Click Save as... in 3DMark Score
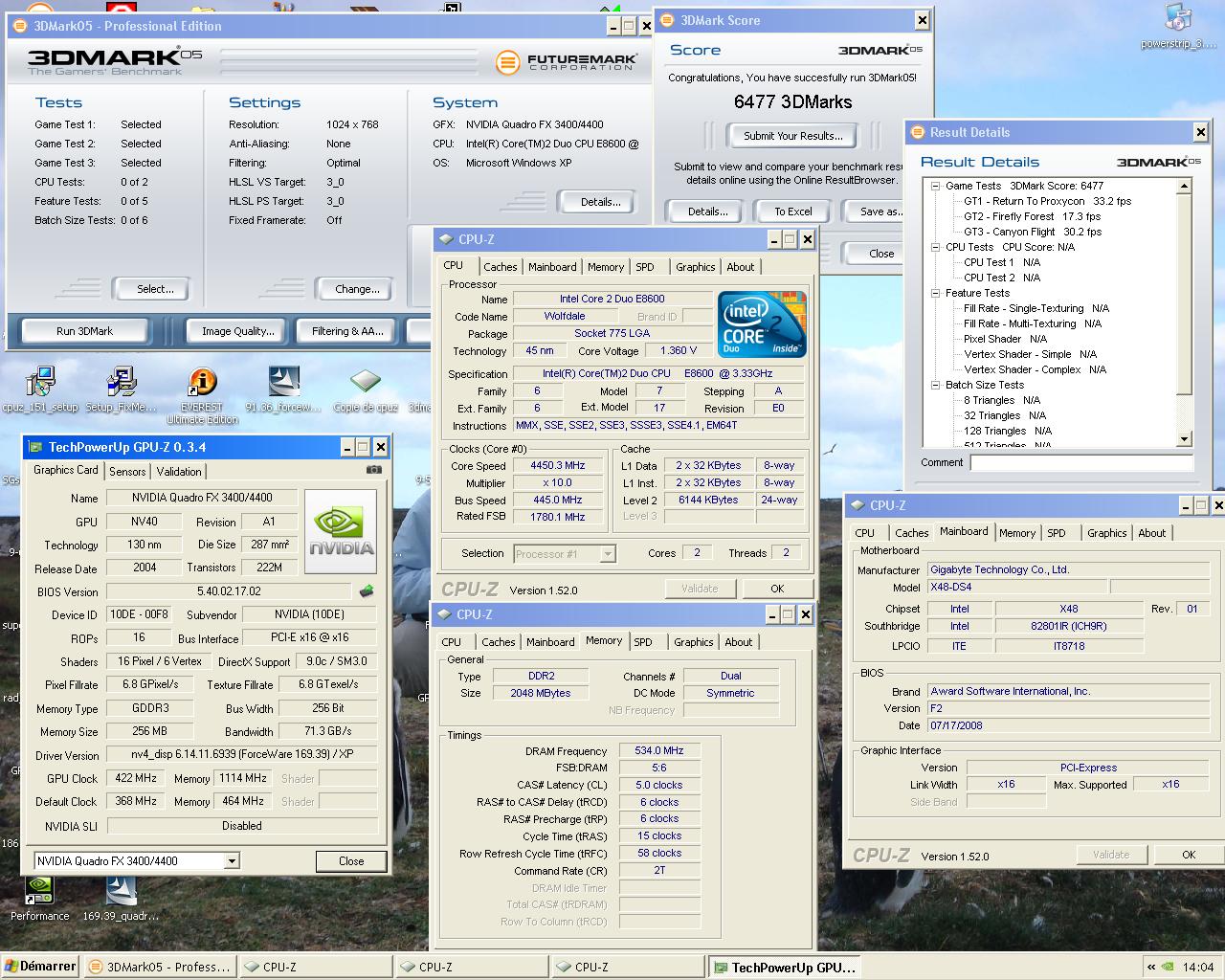Screen dimensions: 1225x980 click(x=875, y=212)
